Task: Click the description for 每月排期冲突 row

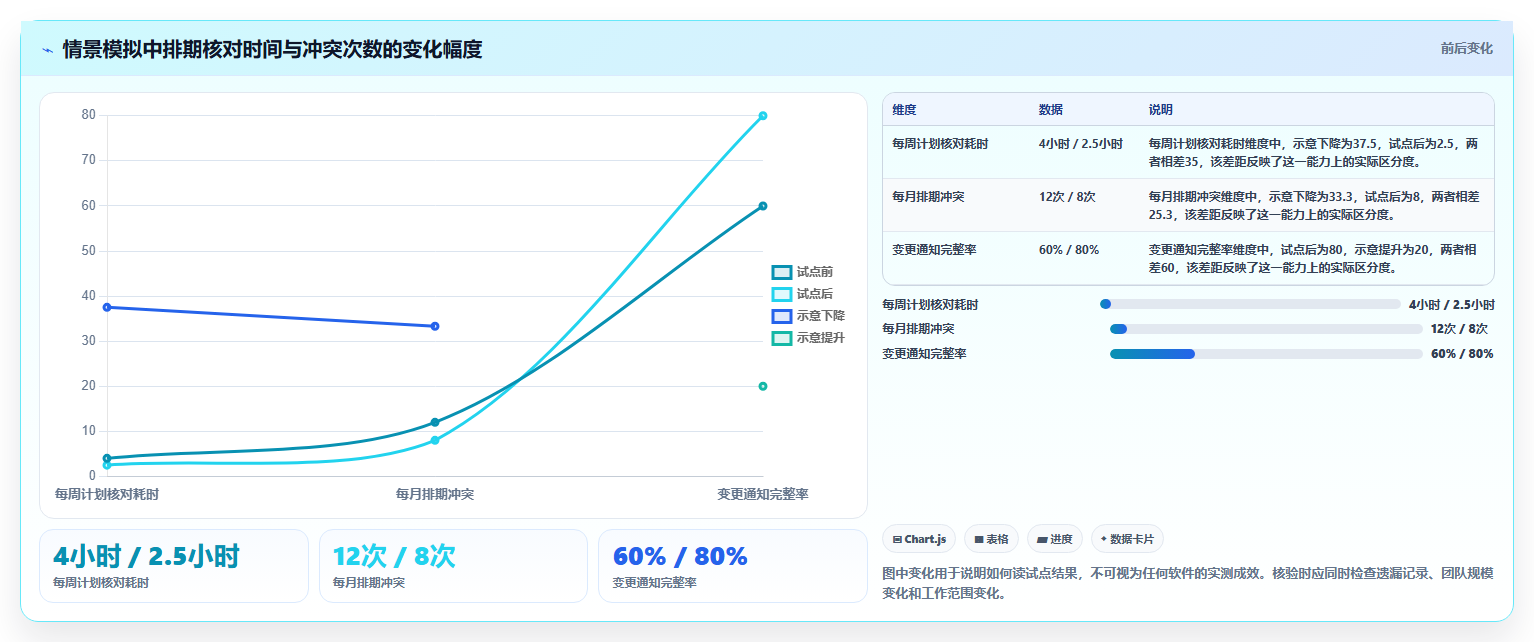Action: coord(1314,205)
